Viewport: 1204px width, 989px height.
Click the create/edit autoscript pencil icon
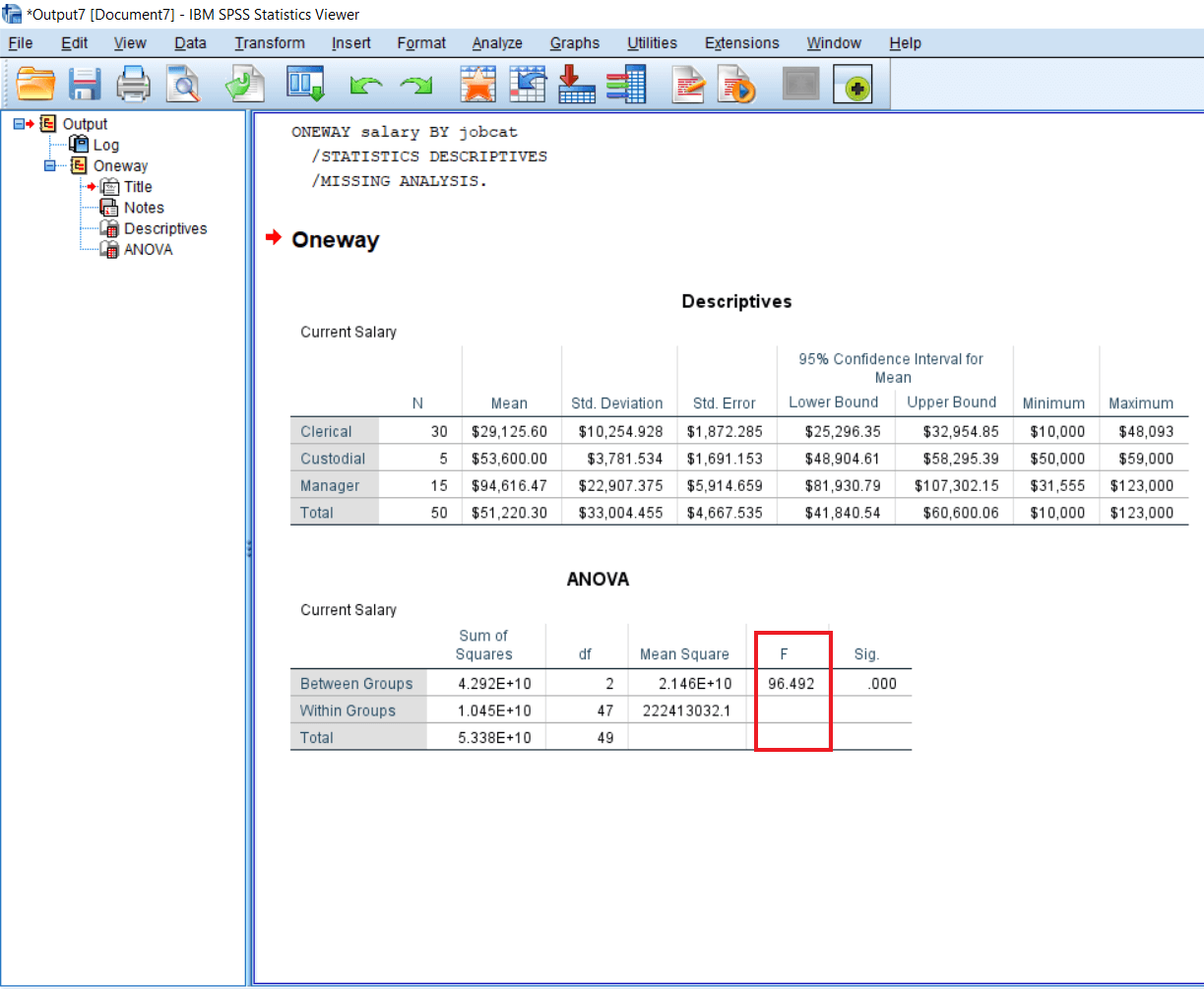(689, 85)
